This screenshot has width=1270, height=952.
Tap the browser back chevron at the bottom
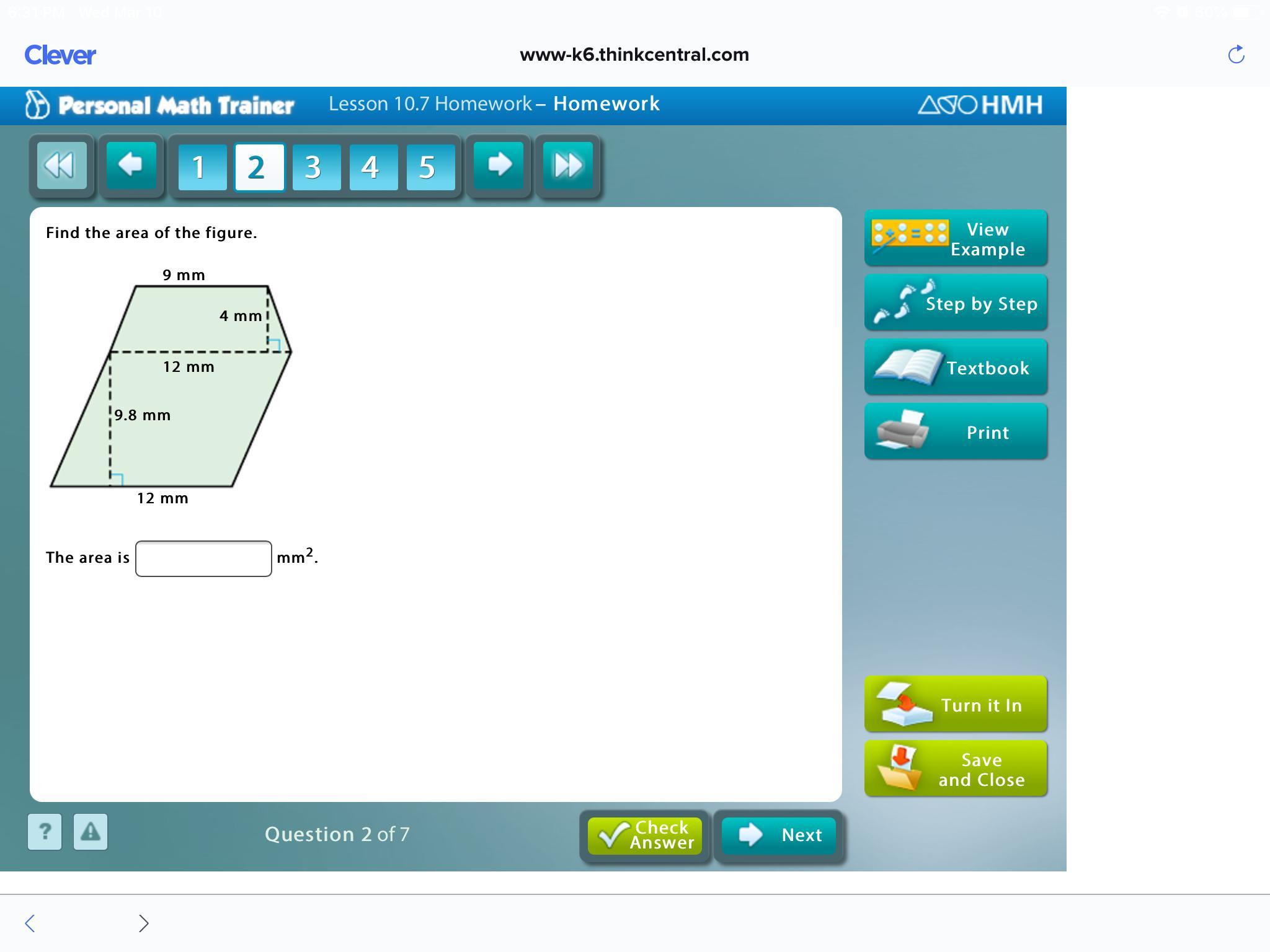point(30,923)
